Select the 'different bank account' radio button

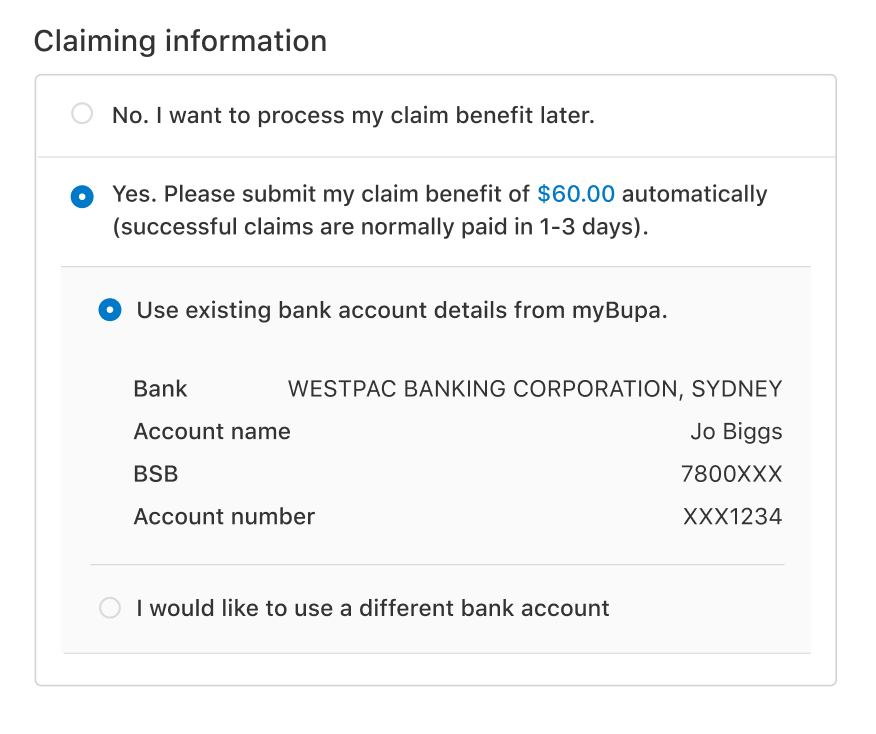click(110, 608)
